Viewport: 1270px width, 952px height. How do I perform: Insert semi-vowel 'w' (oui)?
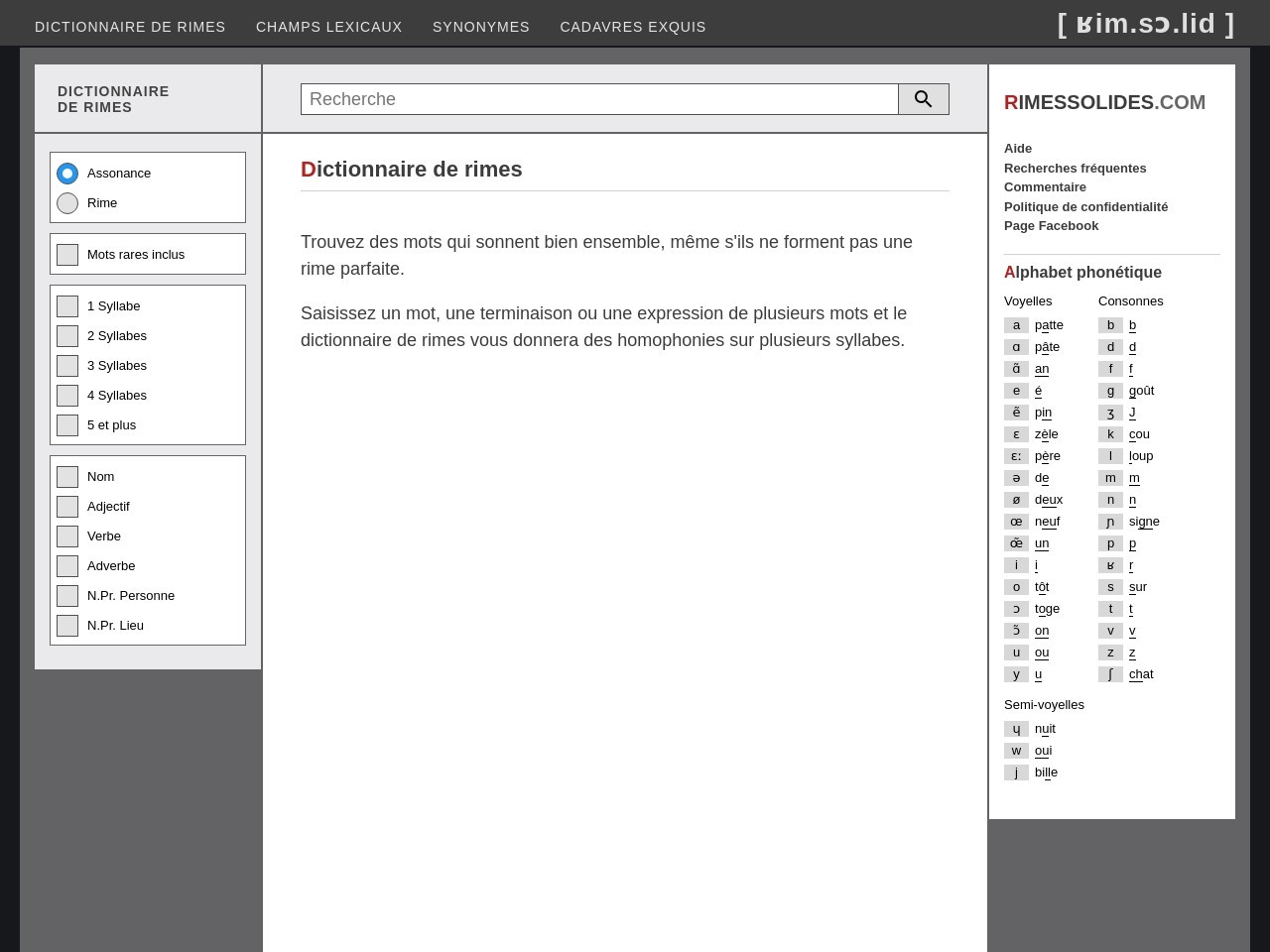[x=1016, y=751]
